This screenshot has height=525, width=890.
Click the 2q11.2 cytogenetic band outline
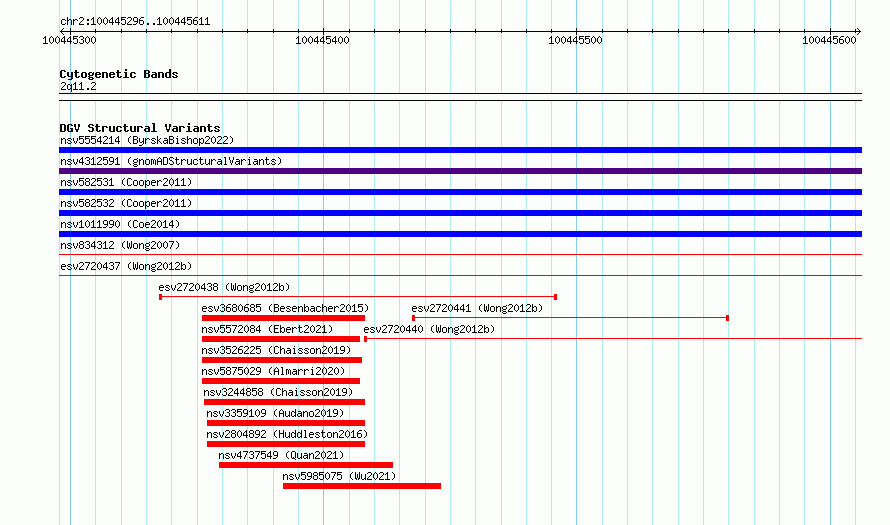[460, 97]
